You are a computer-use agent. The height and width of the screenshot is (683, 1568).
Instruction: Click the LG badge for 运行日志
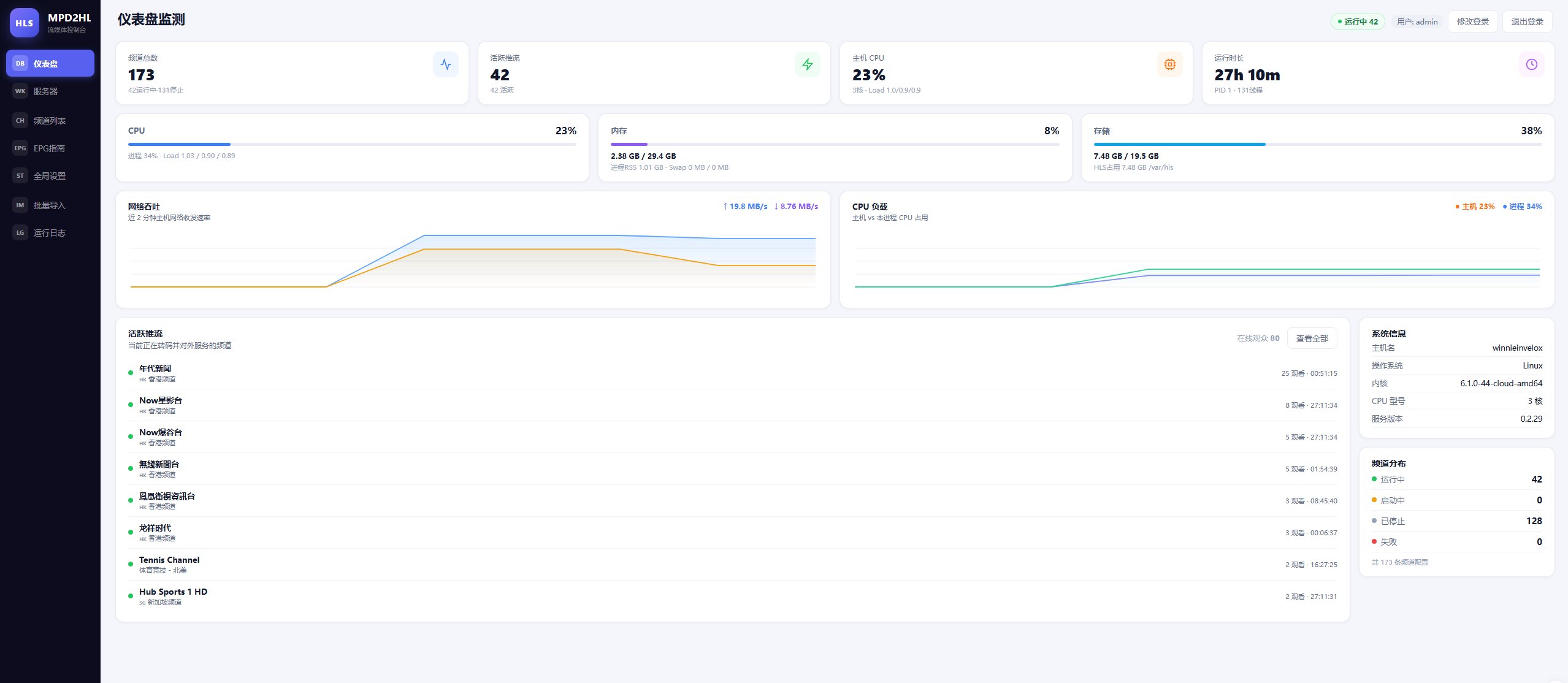tap(20, 232)
